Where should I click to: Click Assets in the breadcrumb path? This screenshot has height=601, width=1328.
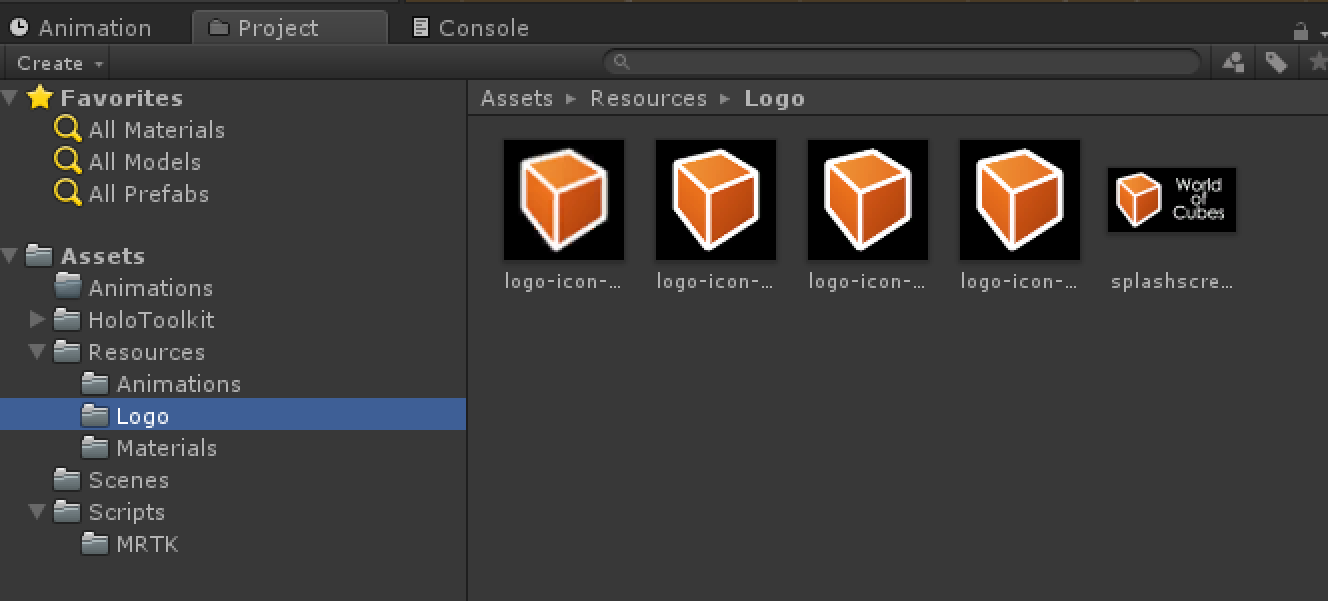click(517, 98)
